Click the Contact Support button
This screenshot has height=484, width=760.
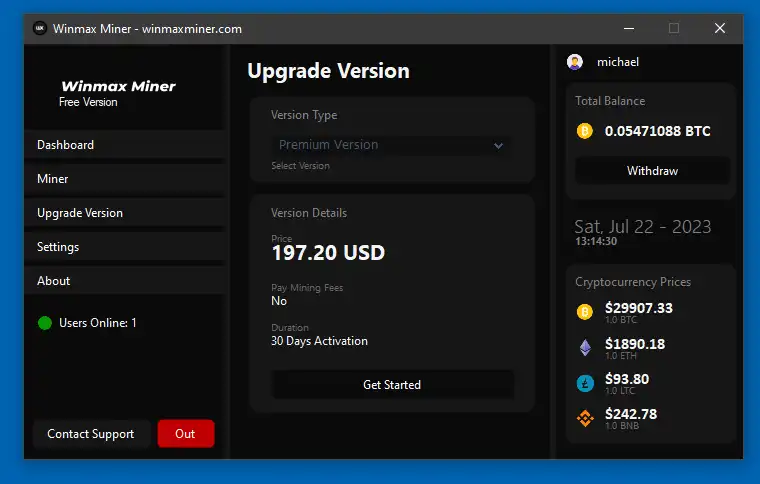[91, 434]
